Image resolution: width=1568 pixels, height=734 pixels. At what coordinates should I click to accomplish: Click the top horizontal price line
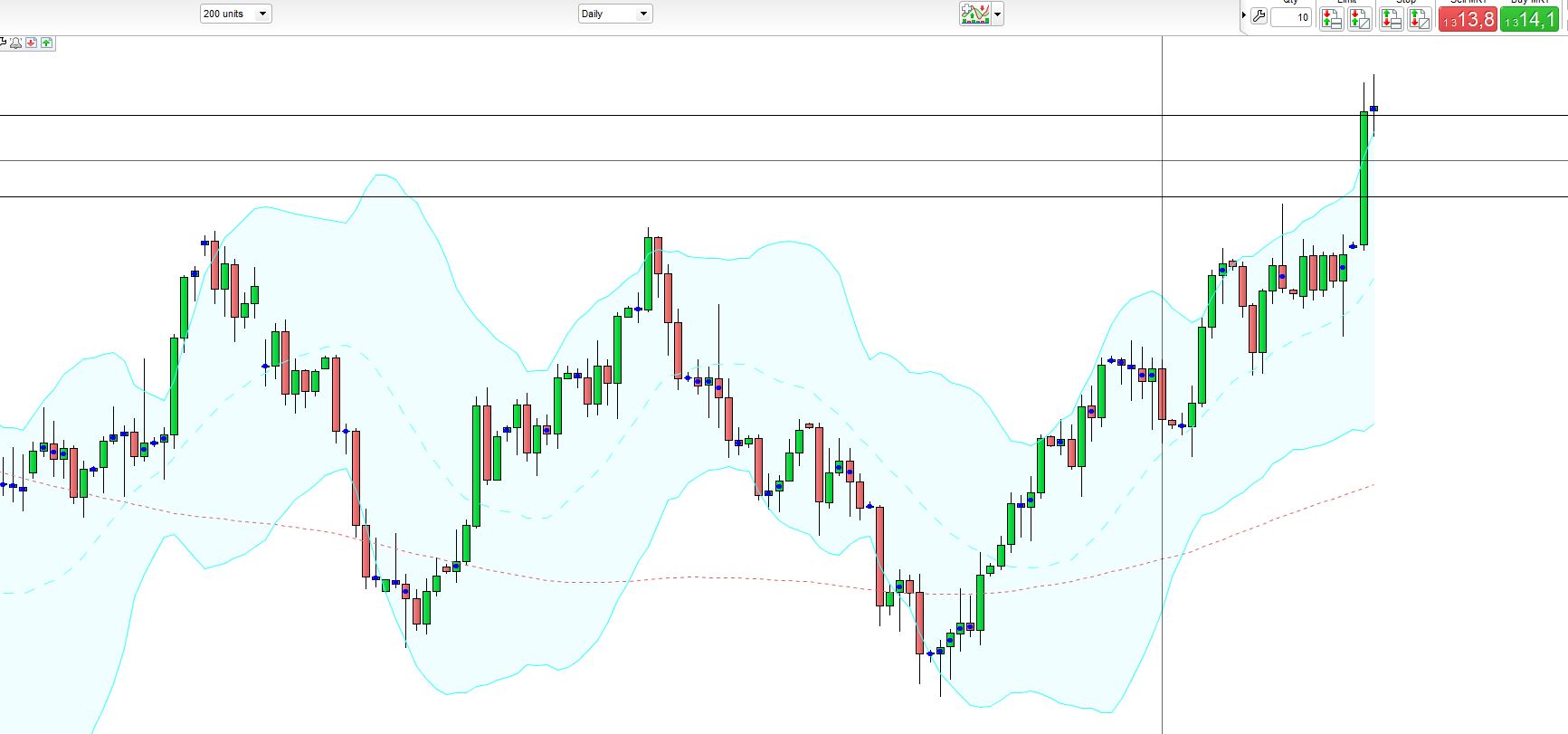point(633,115)
